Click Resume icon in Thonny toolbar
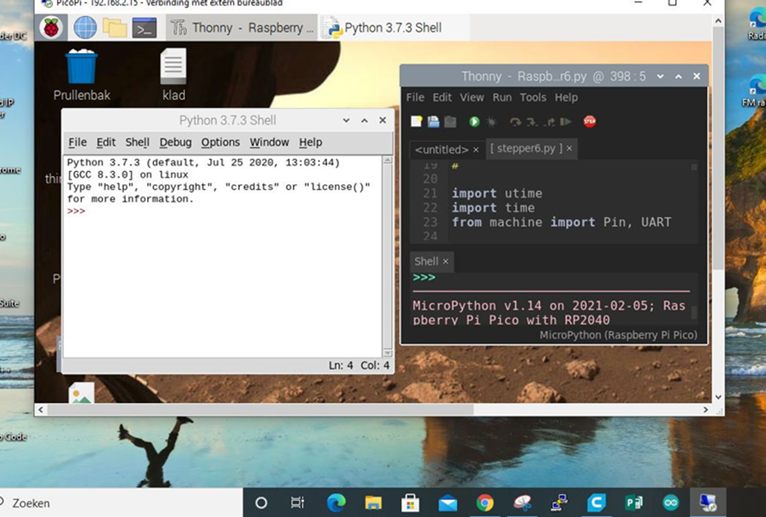Viewport: 766px width, 517px height. [x=566, y=121]
